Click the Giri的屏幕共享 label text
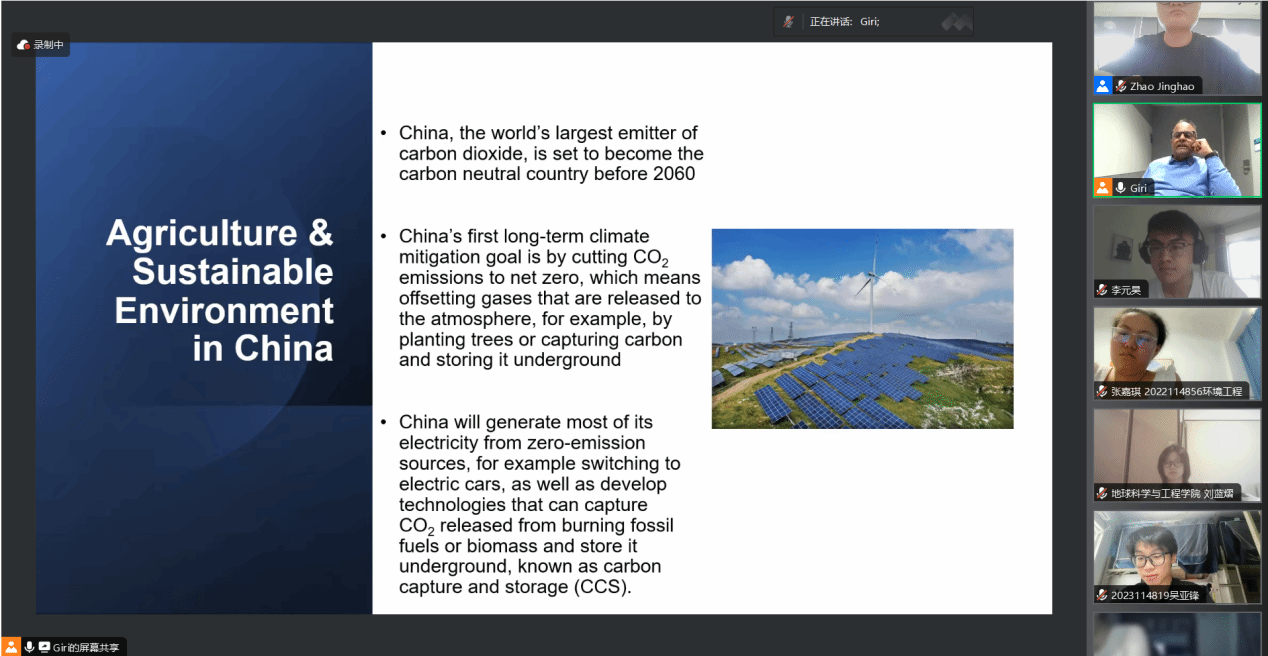Image resolution: width=1268 pixels, height=656 pixels. (x=87, y=647)
